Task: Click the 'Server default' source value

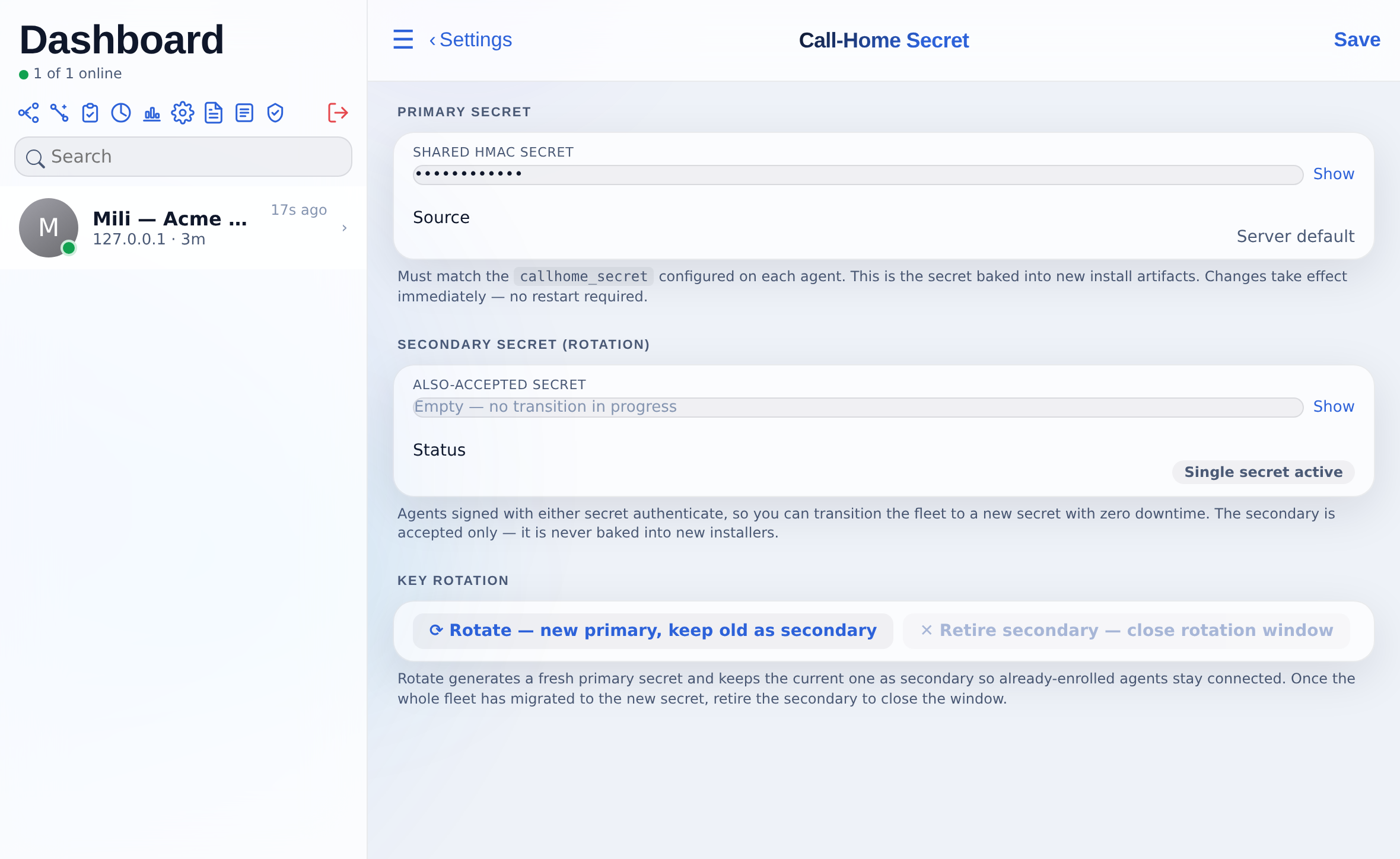Action: 1296,237
